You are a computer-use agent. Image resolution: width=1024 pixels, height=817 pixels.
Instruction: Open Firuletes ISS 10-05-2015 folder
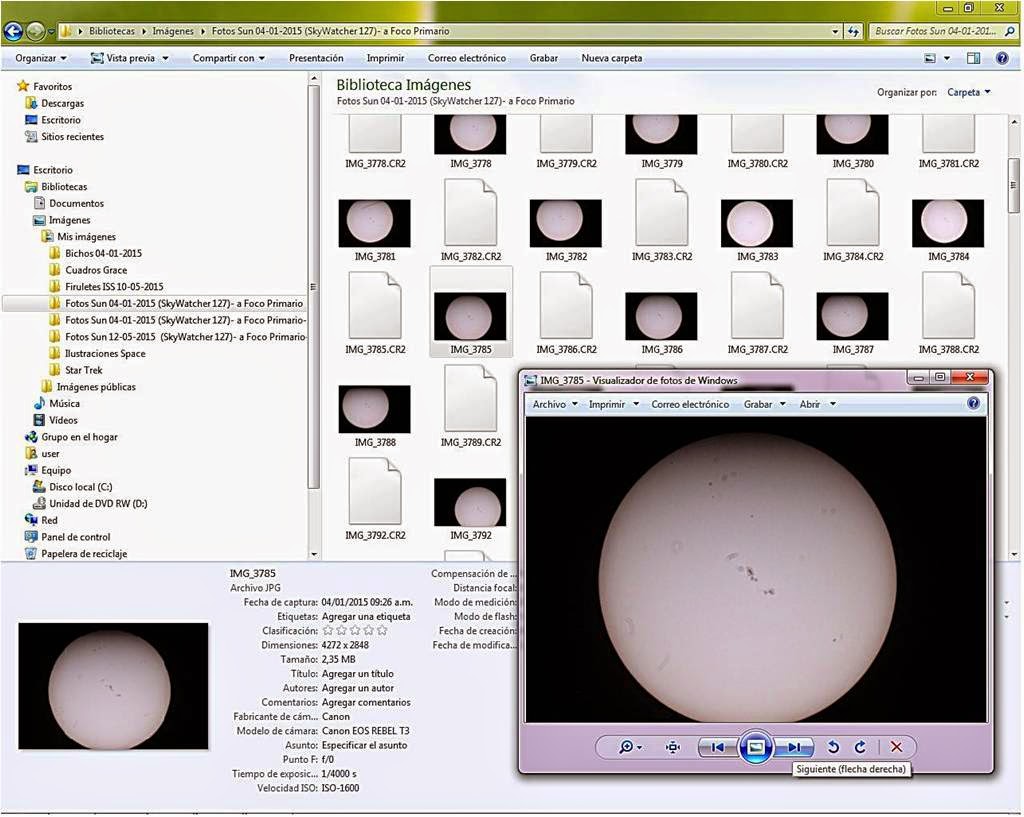point(114,287)
